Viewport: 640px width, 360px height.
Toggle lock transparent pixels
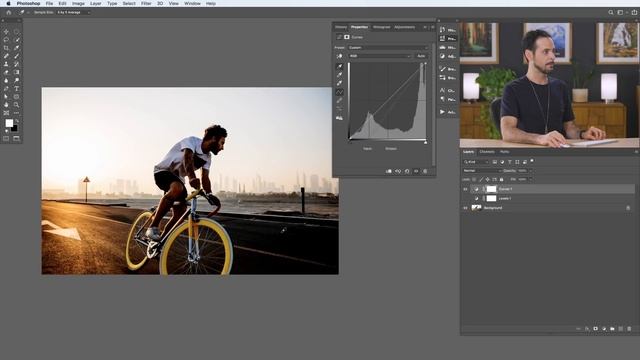tap(474, 179)
